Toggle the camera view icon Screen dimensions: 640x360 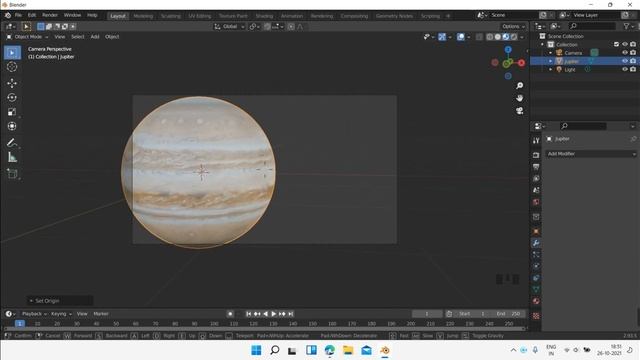click(x=519, y=111)
